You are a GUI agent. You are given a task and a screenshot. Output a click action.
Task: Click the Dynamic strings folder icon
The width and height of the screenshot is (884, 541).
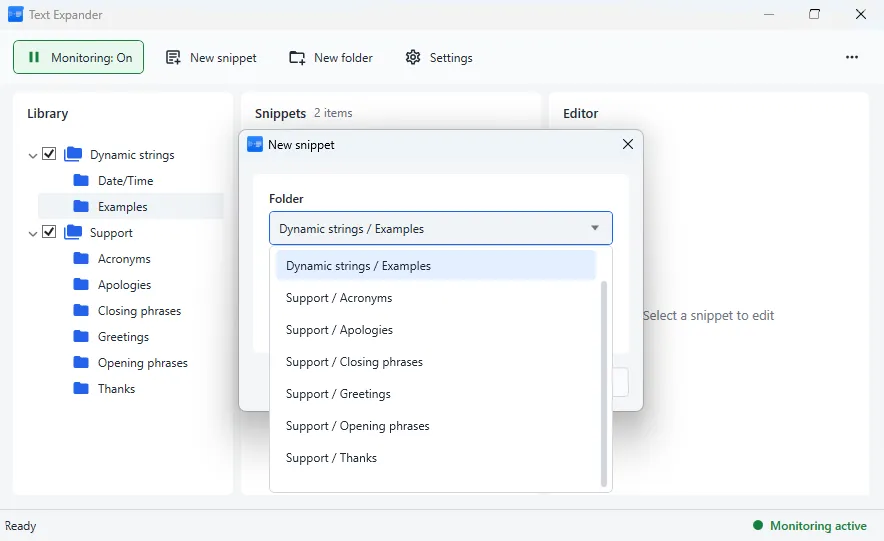coord(73,154)
